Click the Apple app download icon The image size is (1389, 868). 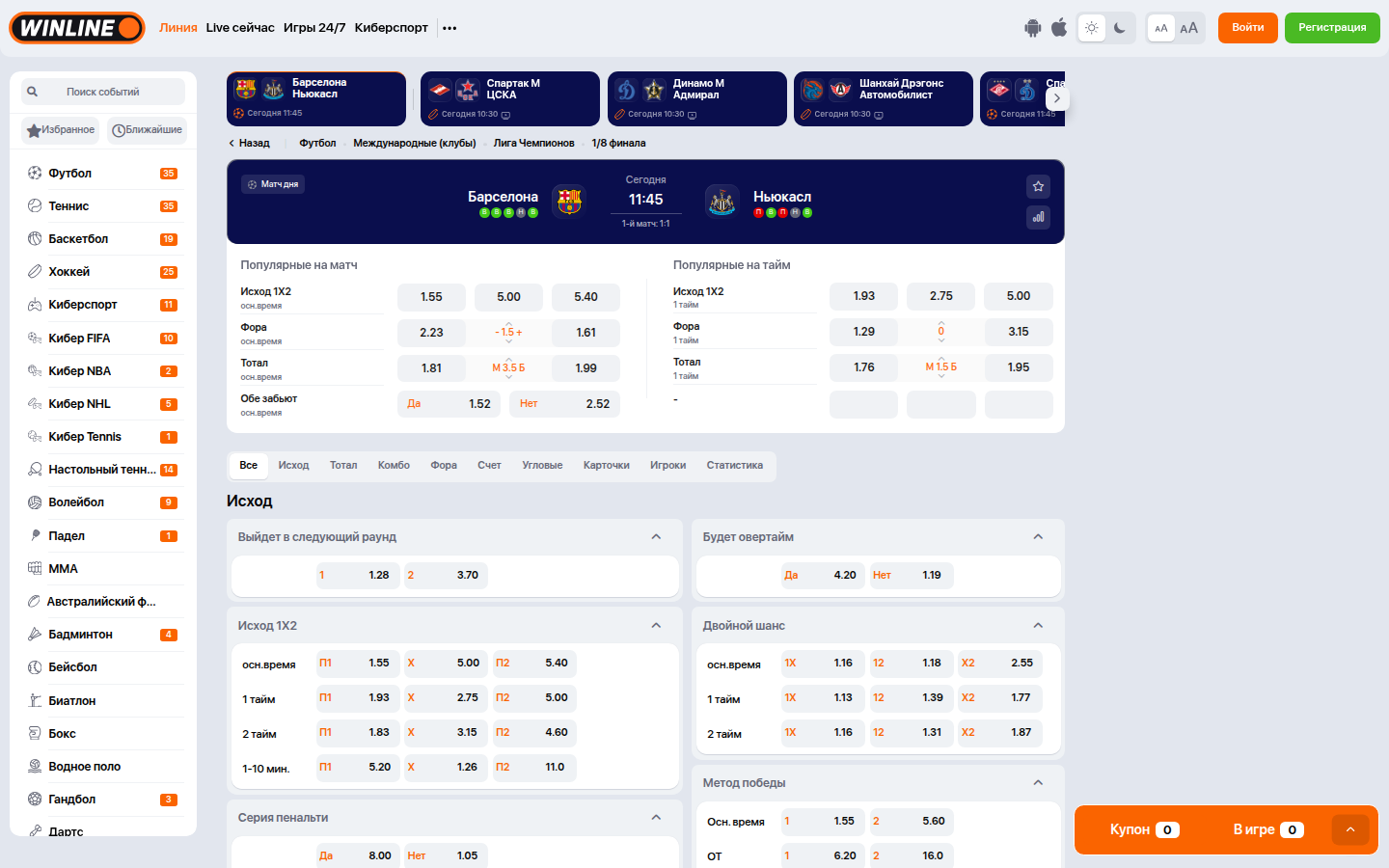pos(1059,28)
